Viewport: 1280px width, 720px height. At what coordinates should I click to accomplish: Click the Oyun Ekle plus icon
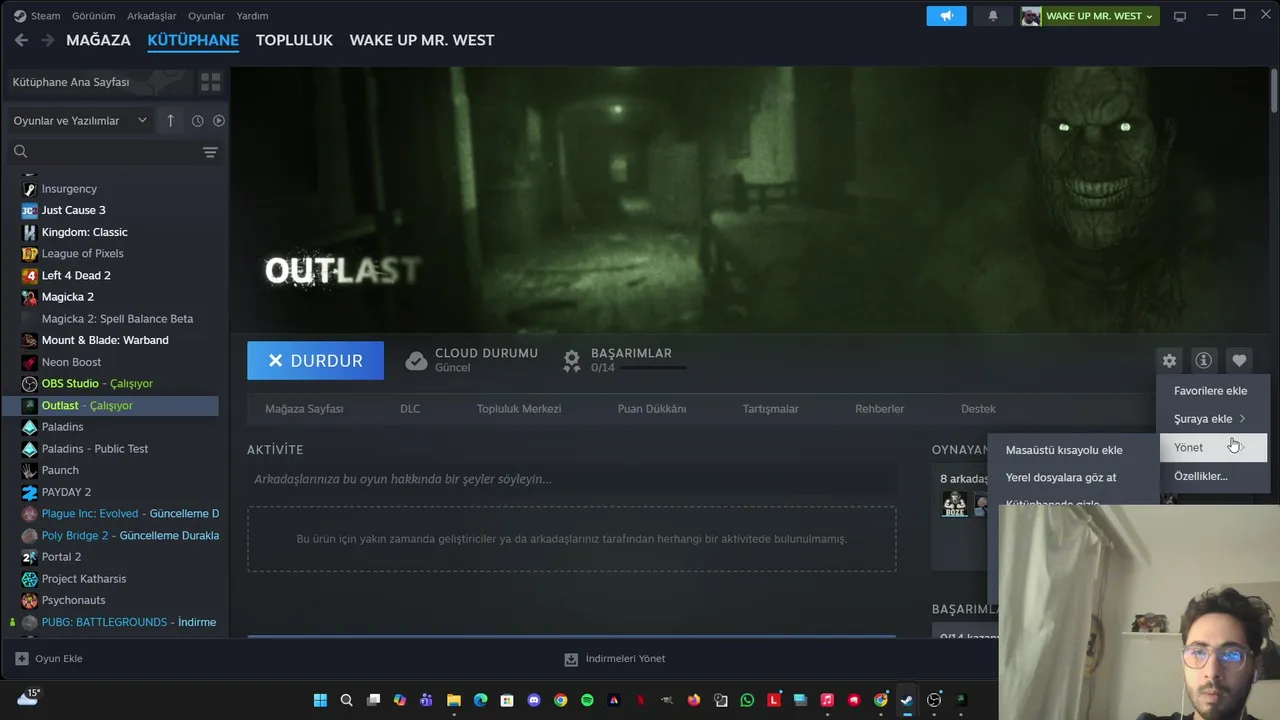click(22, 659)
